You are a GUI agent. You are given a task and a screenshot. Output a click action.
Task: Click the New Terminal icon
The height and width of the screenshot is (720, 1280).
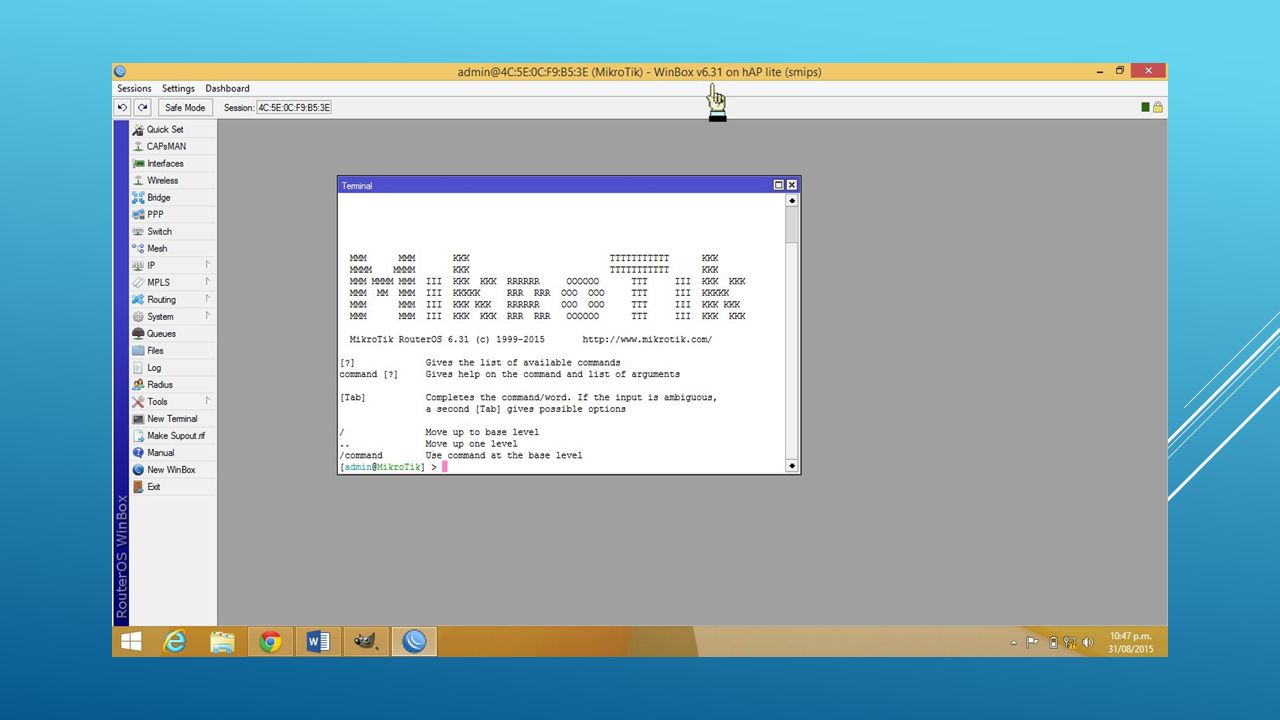click(138, 419)
